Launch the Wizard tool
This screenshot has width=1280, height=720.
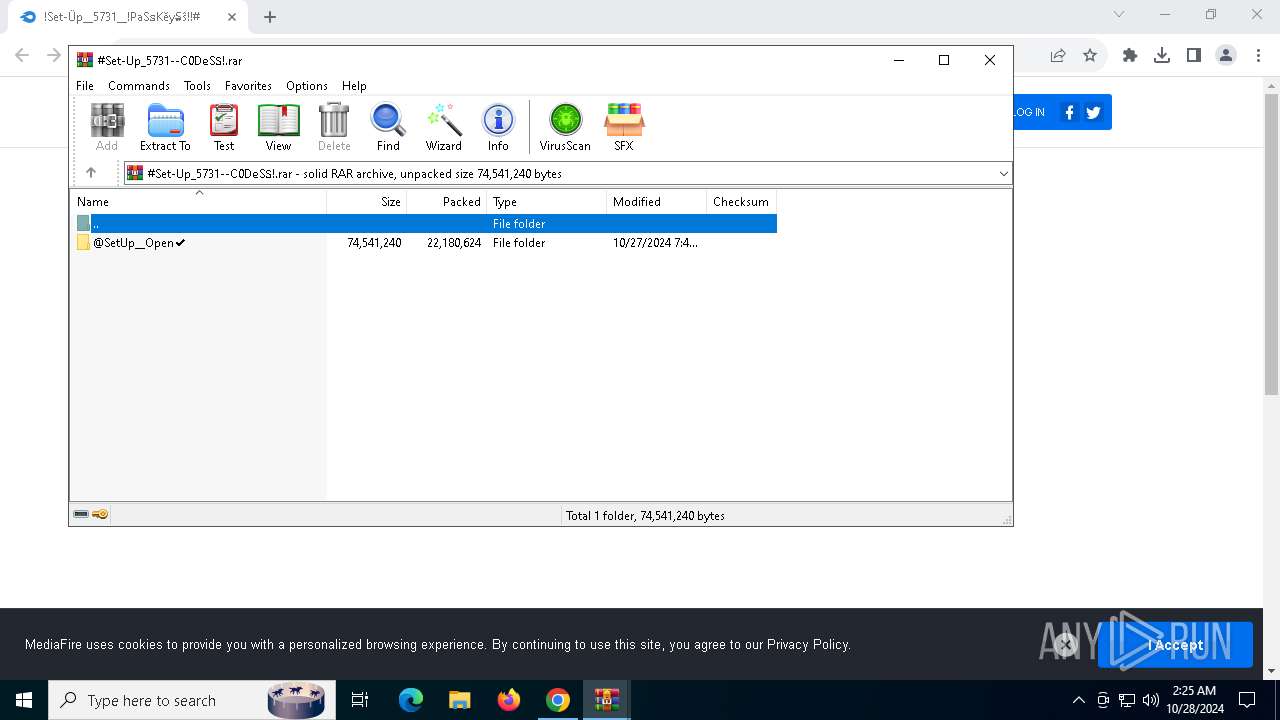(444, 127)
